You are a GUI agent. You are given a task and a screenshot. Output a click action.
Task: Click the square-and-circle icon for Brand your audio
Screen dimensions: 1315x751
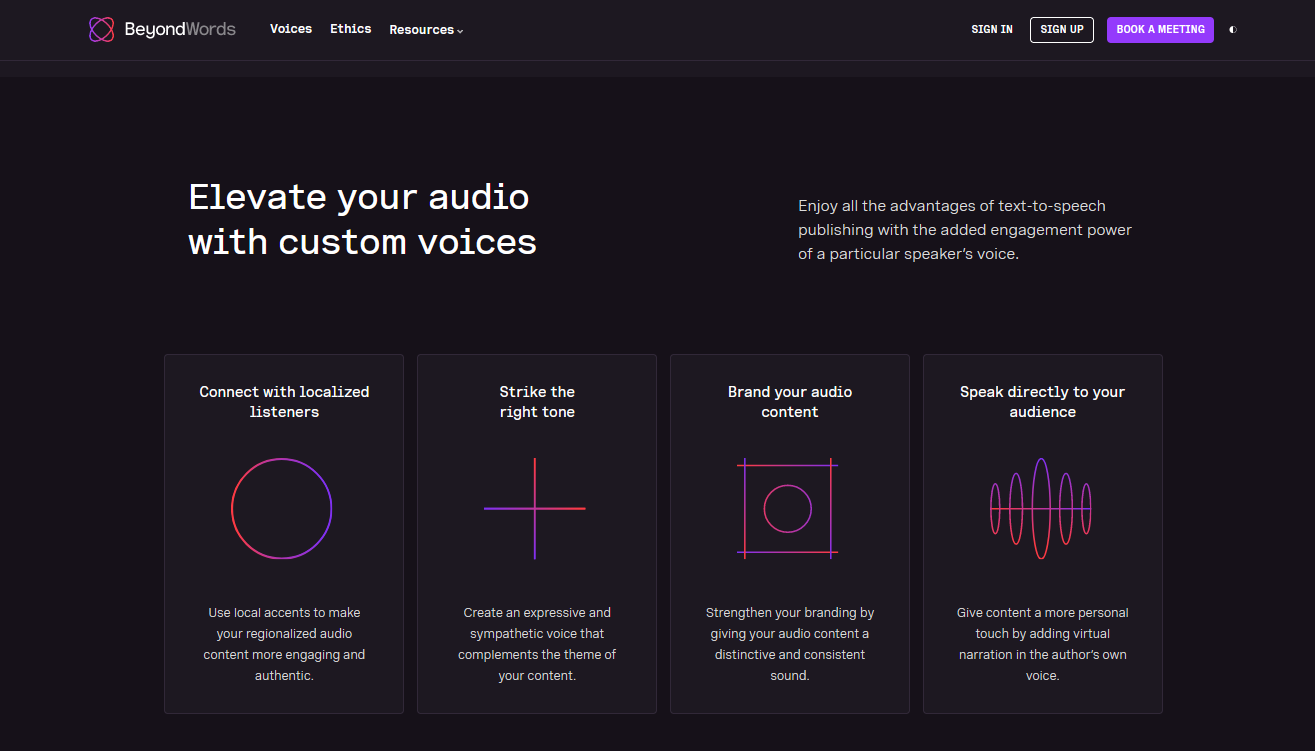point(788,509)
